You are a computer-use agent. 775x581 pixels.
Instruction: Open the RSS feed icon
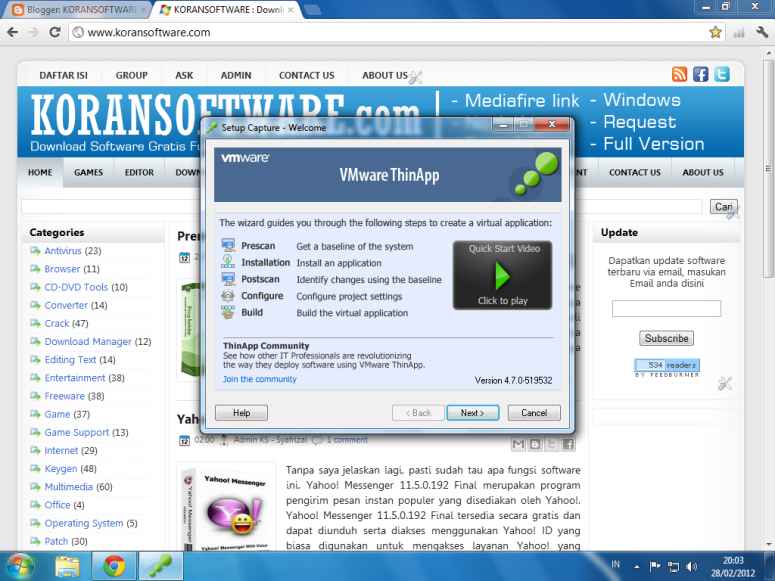(679, 74)
